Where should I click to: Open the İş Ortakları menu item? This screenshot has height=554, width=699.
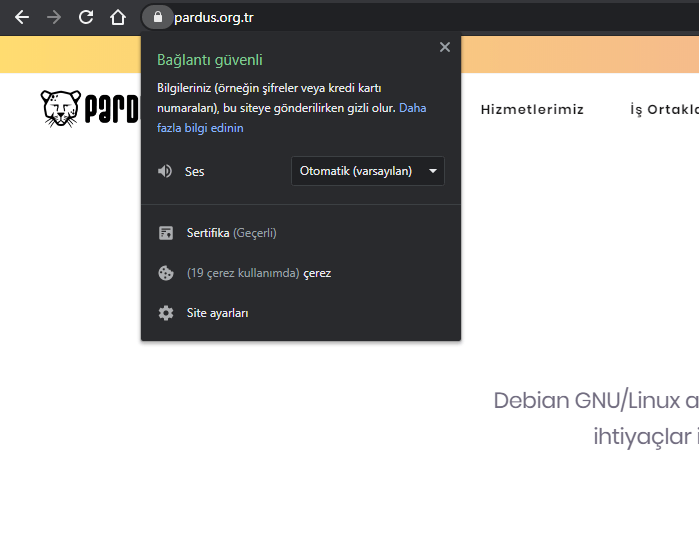pos(664,109)
